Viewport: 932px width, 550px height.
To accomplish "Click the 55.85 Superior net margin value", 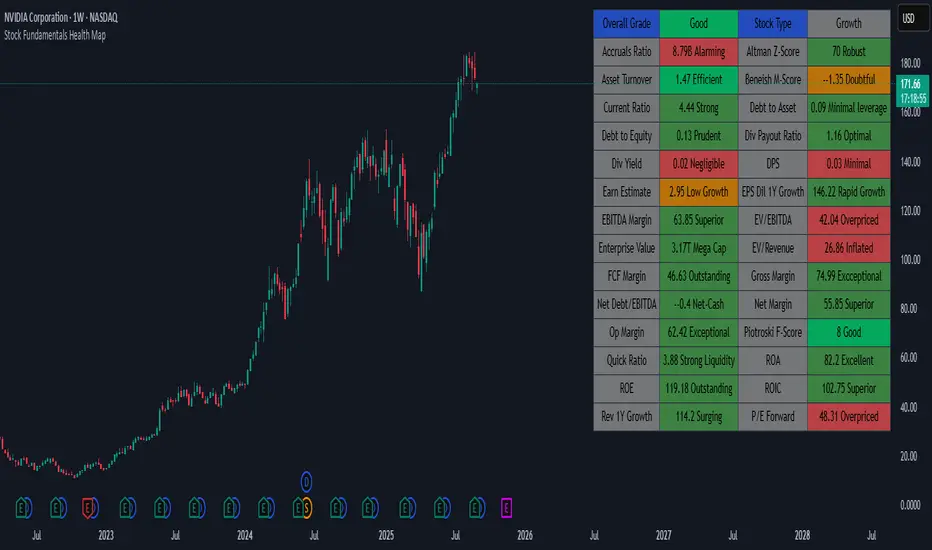I will coord(849,304).
